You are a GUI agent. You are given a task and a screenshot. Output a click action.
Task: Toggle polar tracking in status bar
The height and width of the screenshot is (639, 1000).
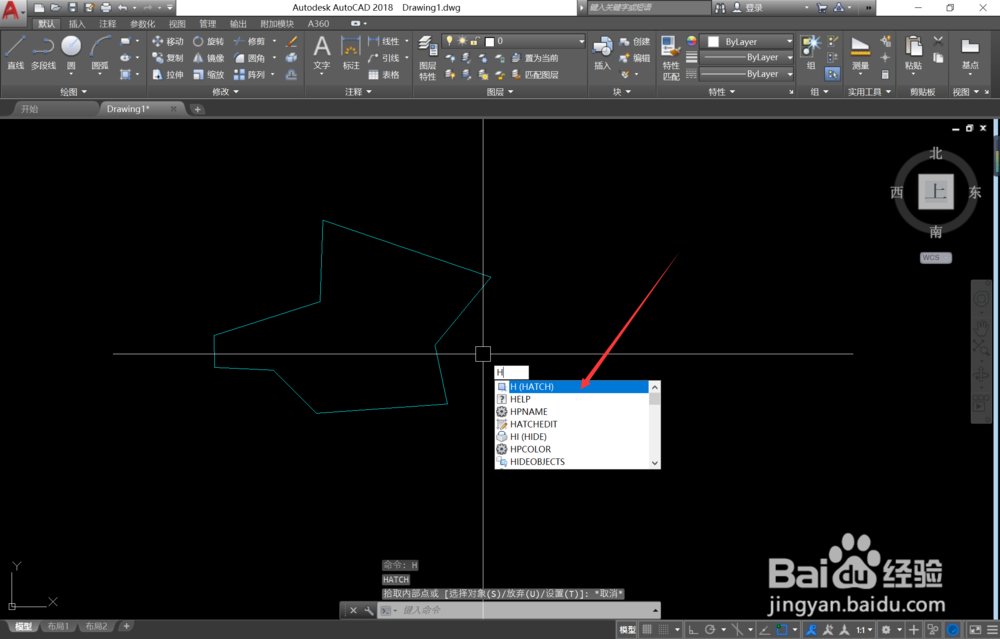710,629
